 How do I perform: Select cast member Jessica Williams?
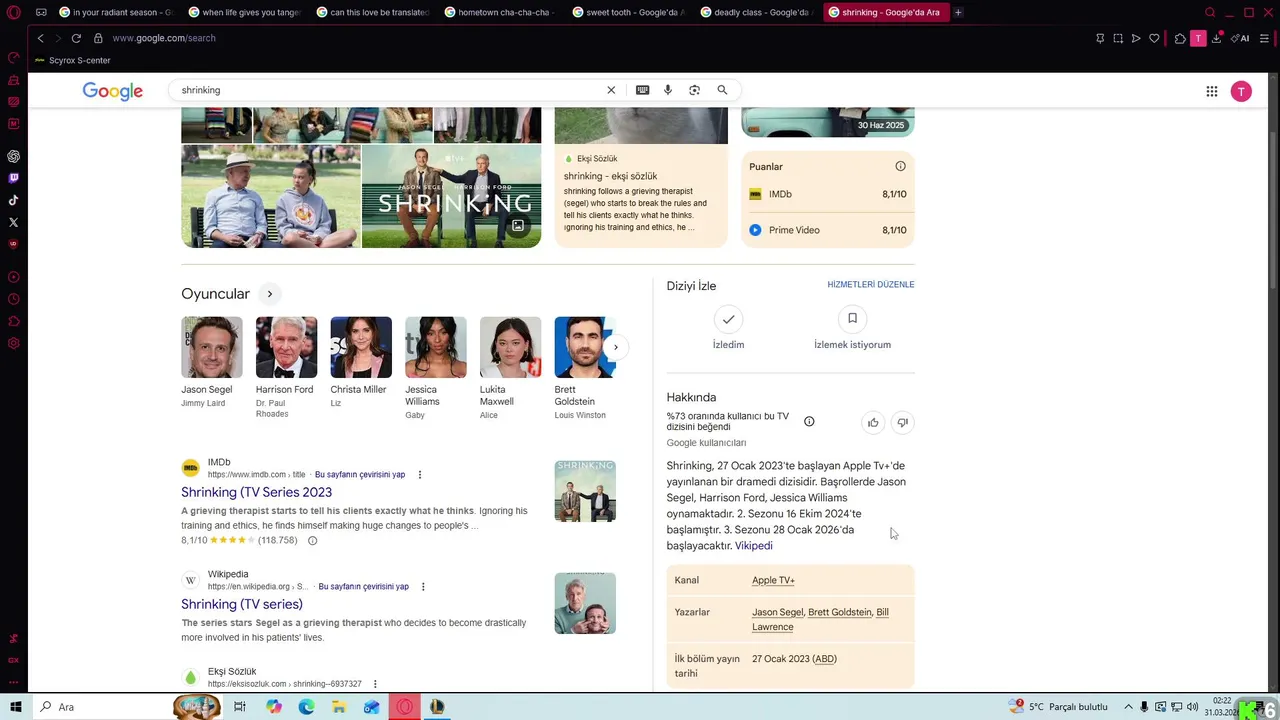point(435,367)
